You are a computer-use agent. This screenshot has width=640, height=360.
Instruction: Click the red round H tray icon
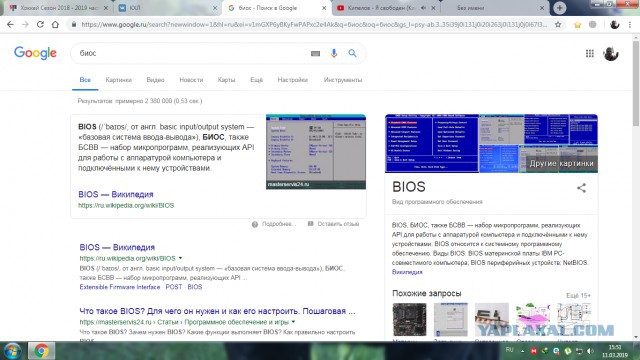[533, 351]
